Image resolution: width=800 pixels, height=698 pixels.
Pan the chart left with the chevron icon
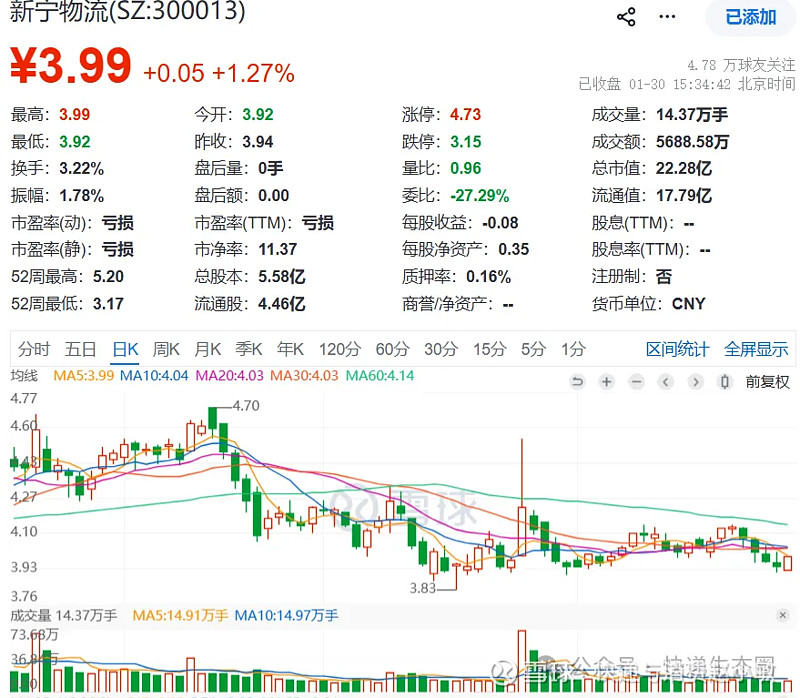coord(666,382)
